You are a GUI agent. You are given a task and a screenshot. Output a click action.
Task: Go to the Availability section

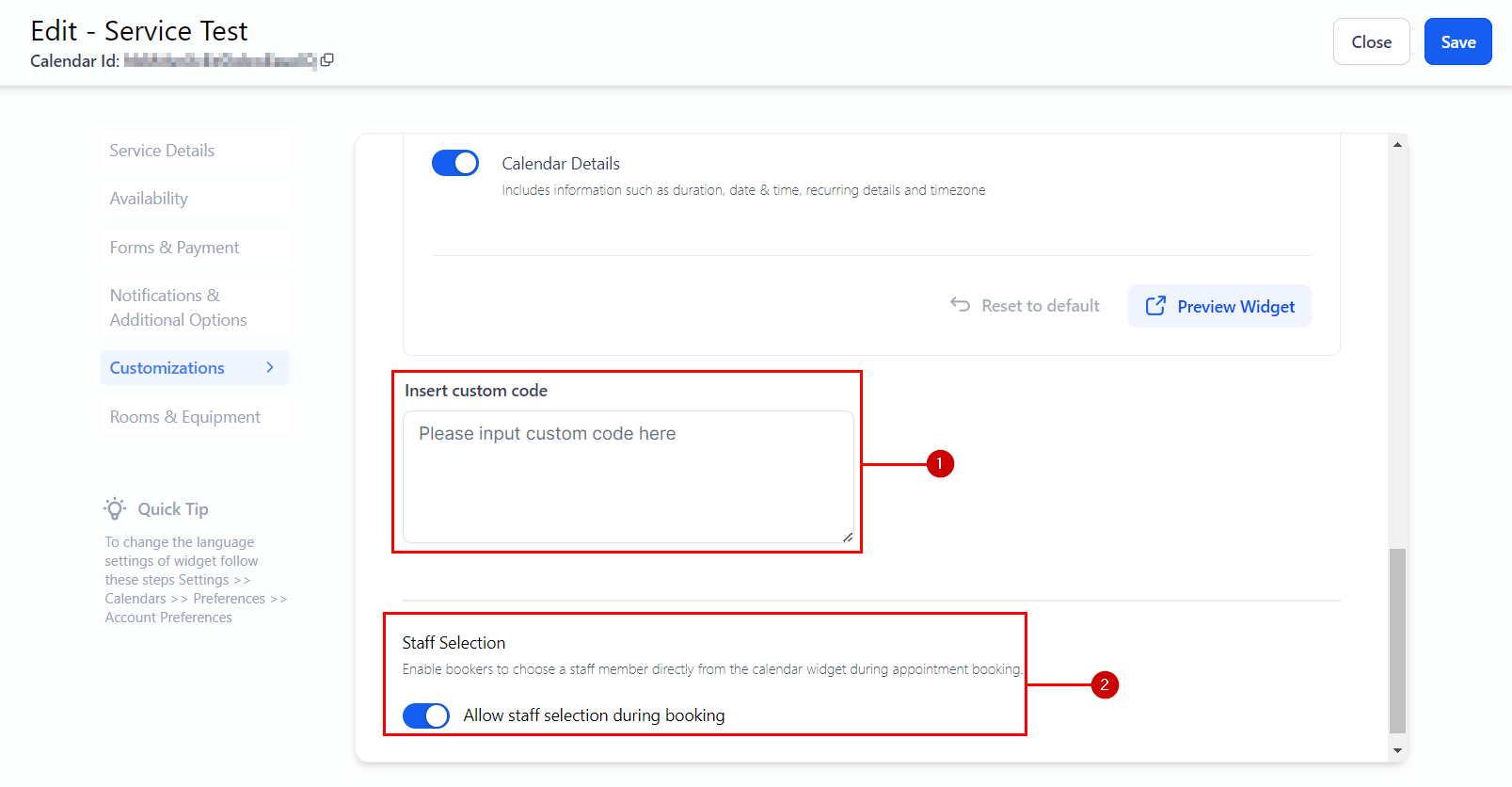149,199
